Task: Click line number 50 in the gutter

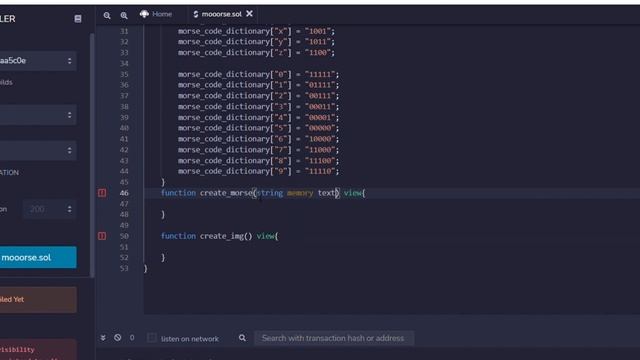Action: pos(124,236)
